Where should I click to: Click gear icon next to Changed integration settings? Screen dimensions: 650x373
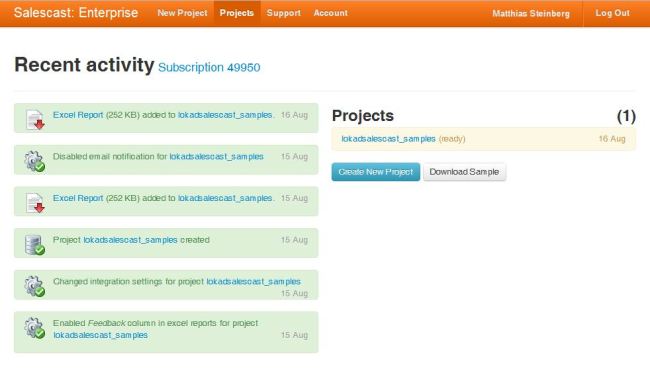click(x=34, y=286)
